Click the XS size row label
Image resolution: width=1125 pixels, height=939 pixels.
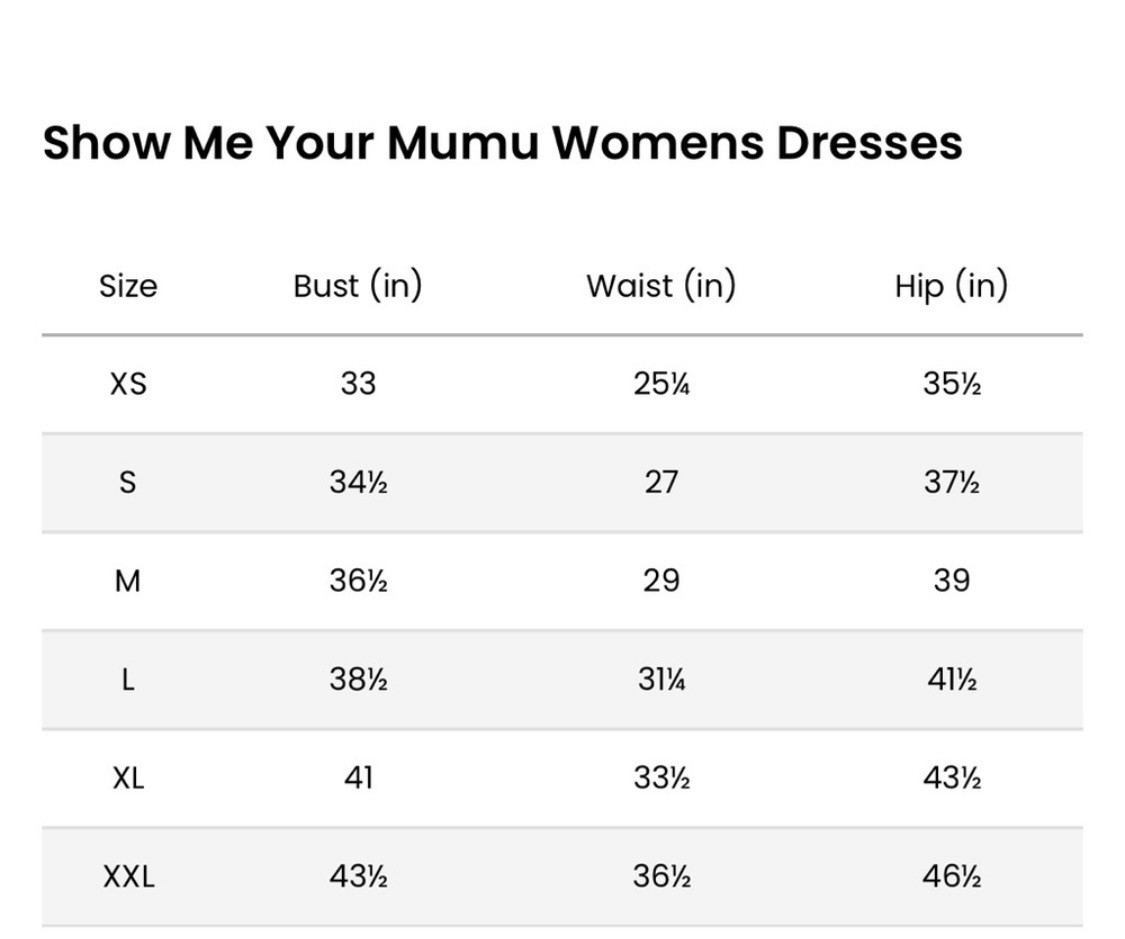click(128, 383)
